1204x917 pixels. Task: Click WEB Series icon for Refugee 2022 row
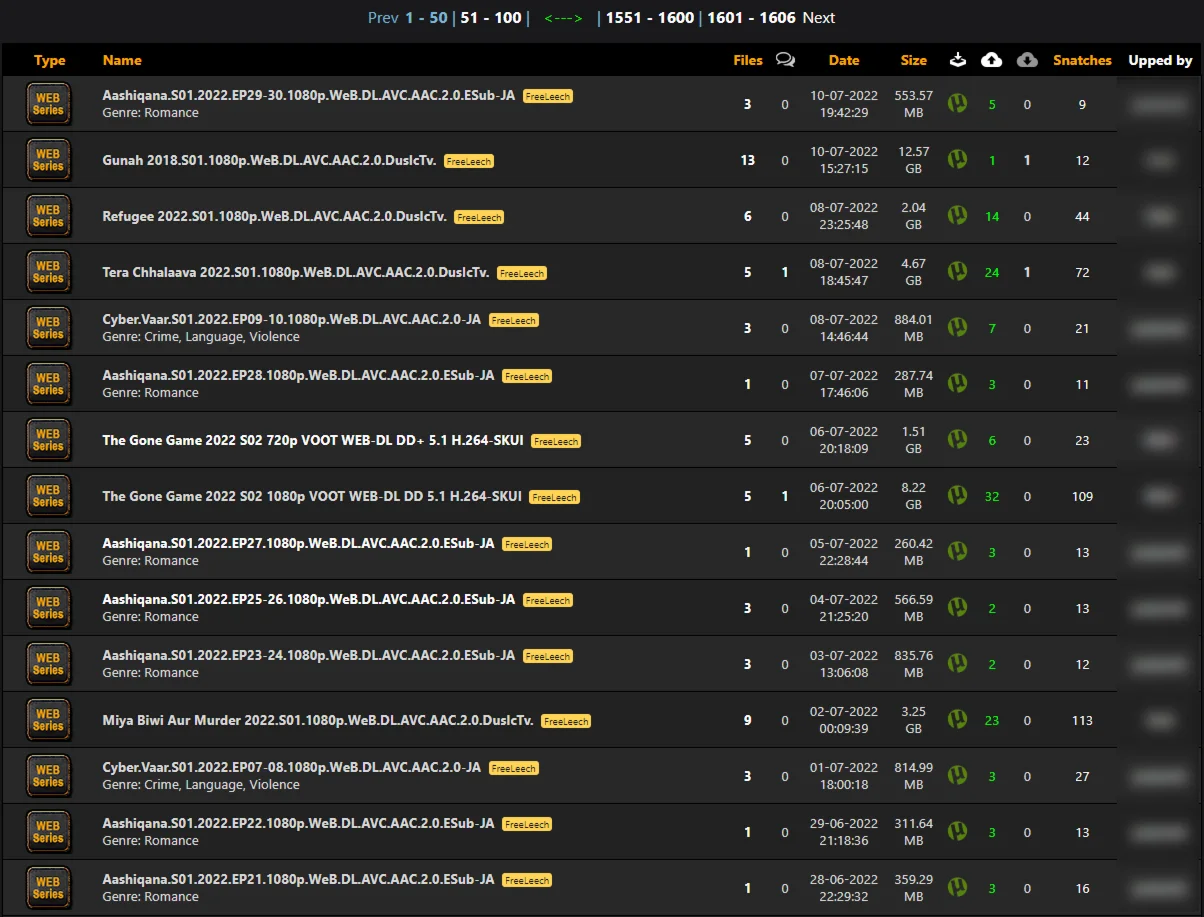point(48,216)
